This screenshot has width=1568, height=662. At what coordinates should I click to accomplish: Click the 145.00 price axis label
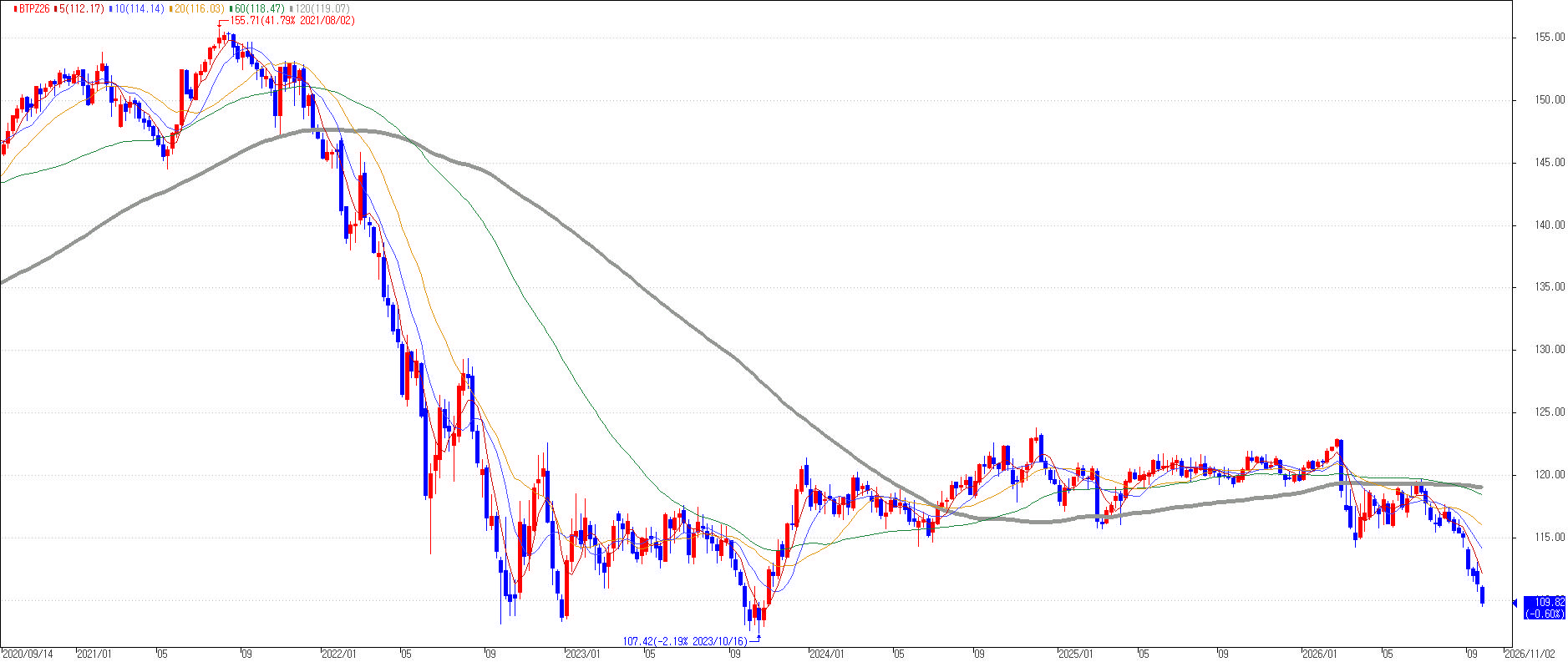[1550, 163]
